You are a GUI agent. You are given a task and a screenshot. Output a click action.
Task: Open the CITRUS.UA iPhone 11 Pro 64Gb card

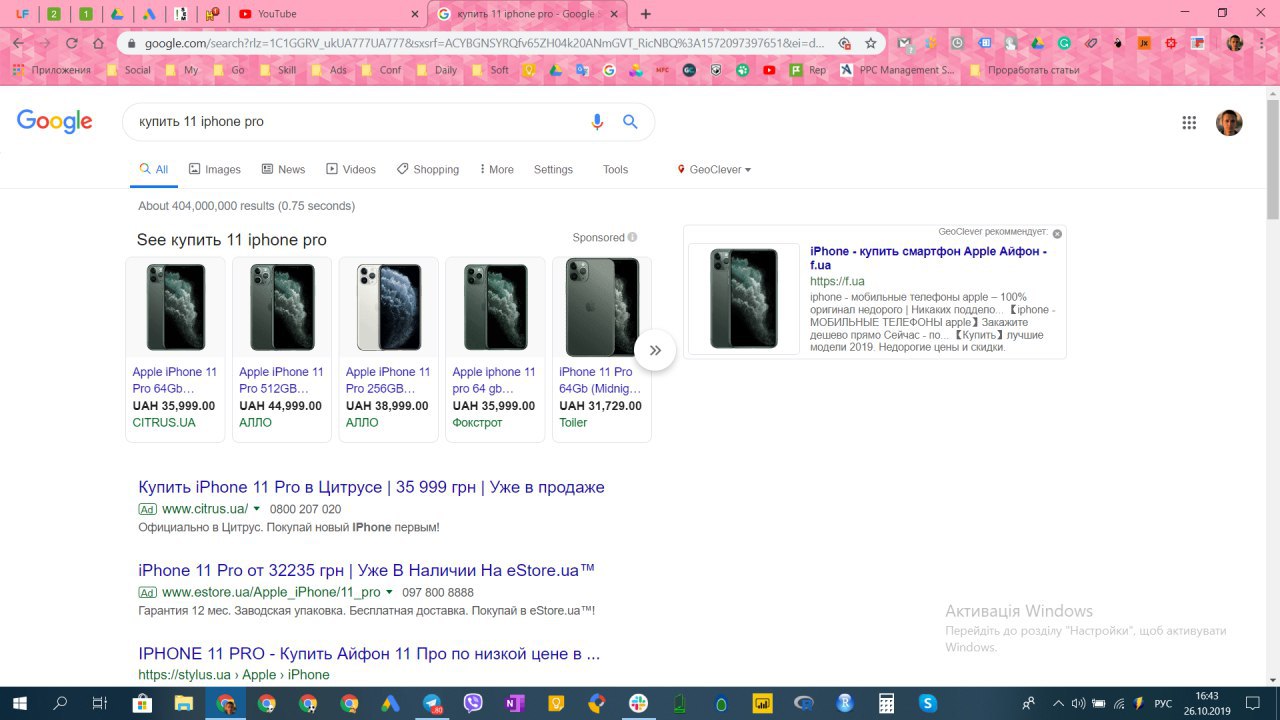click(175, 349)
